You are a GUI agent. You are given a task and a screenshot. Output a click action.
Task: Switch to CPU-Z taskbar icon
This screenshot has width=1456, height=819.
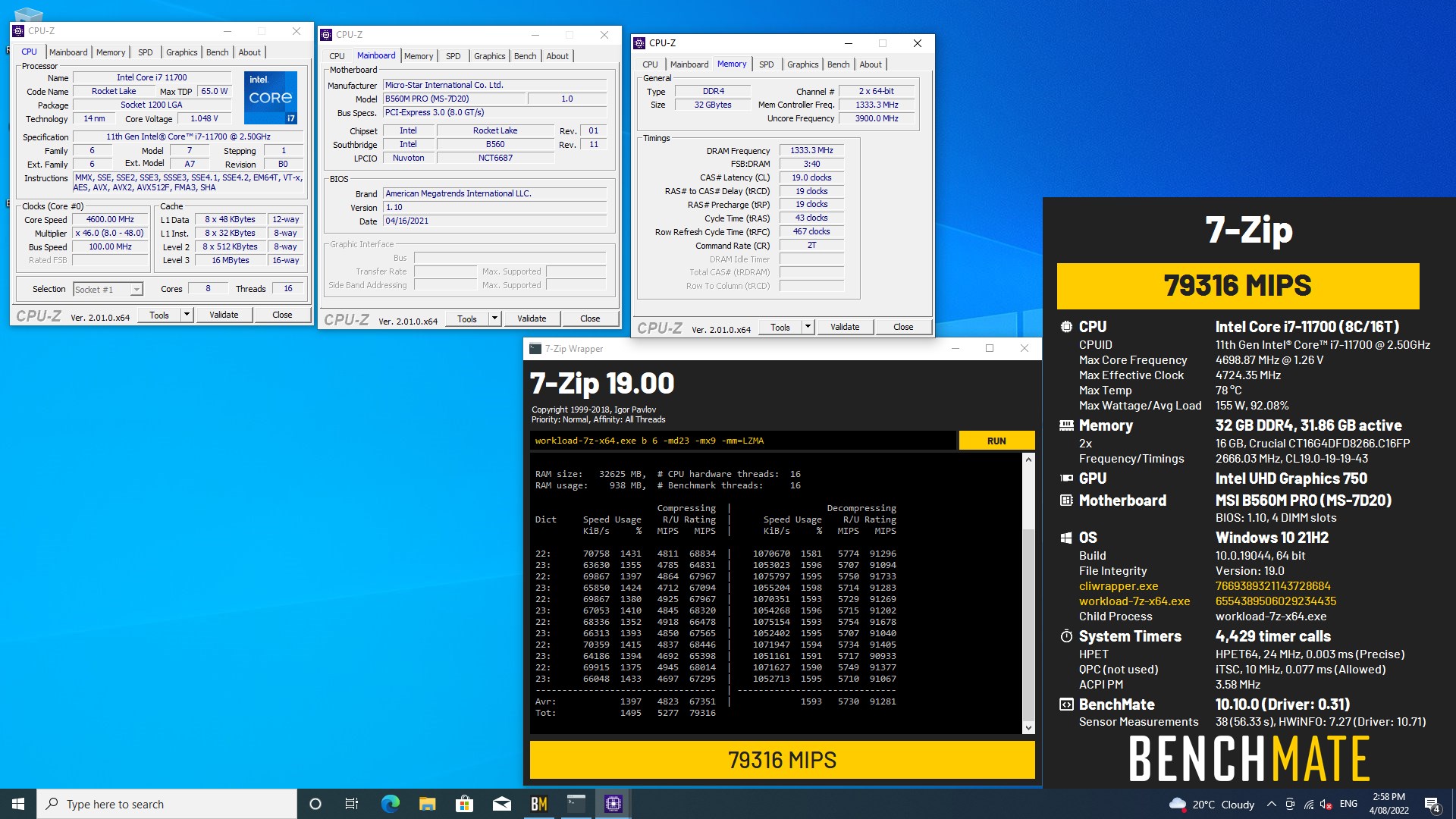(x=613, y=804)
